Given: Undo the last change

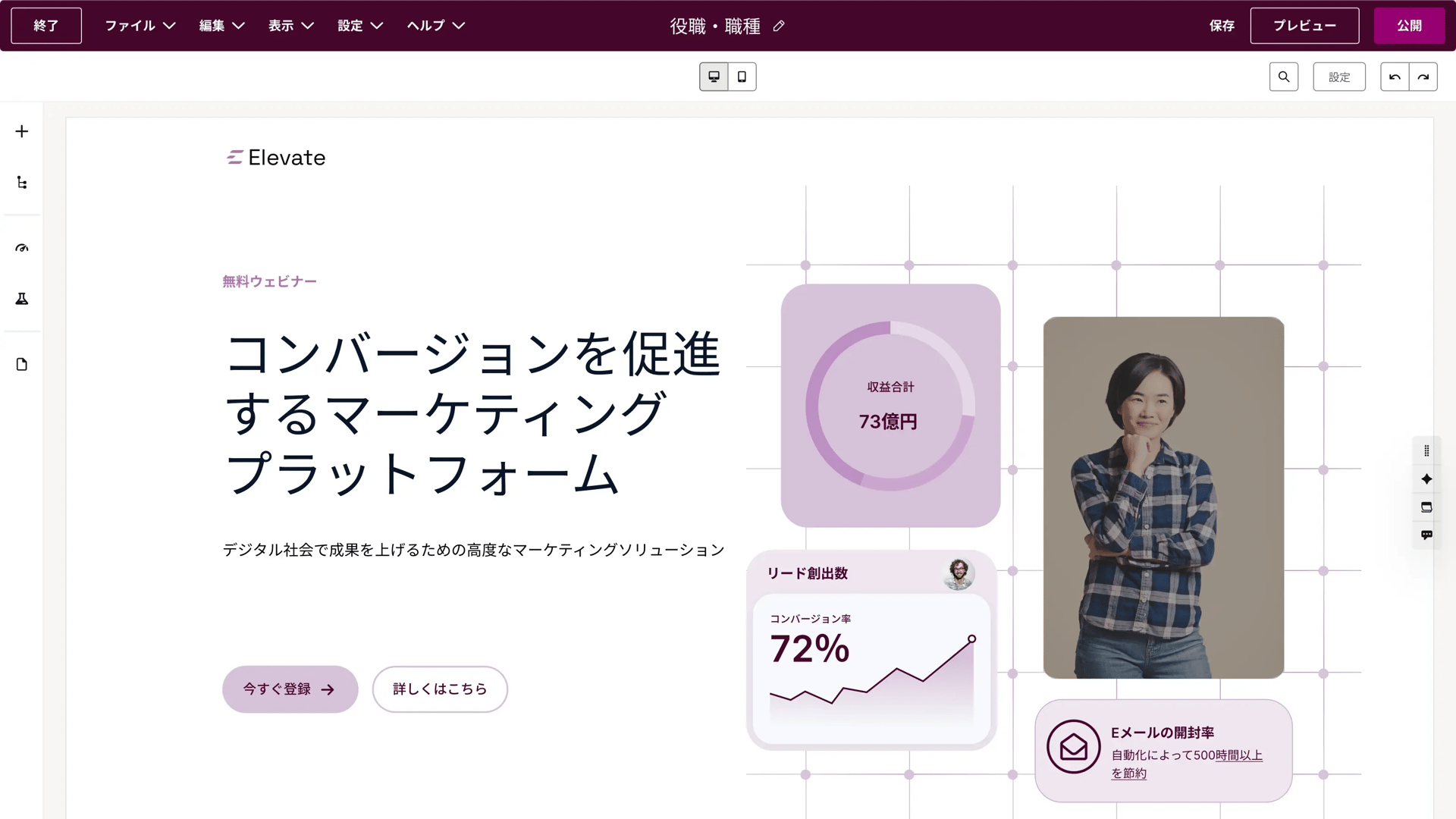Looking at the screenshot, I should tap(1395, 77).
